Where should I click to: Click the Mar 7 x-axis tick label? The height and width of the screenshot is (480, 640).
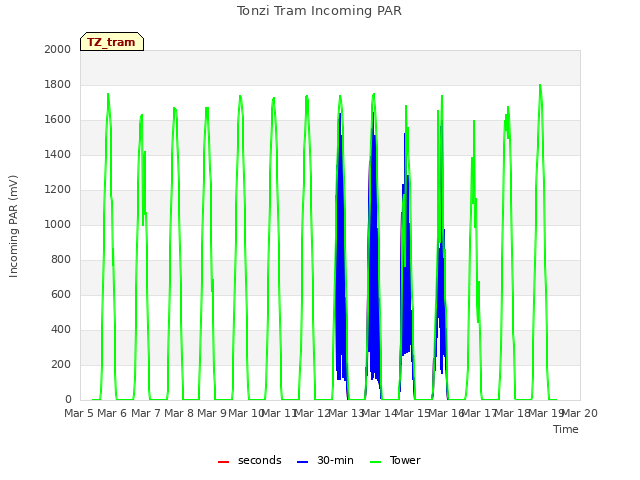(x=146, y=413)
